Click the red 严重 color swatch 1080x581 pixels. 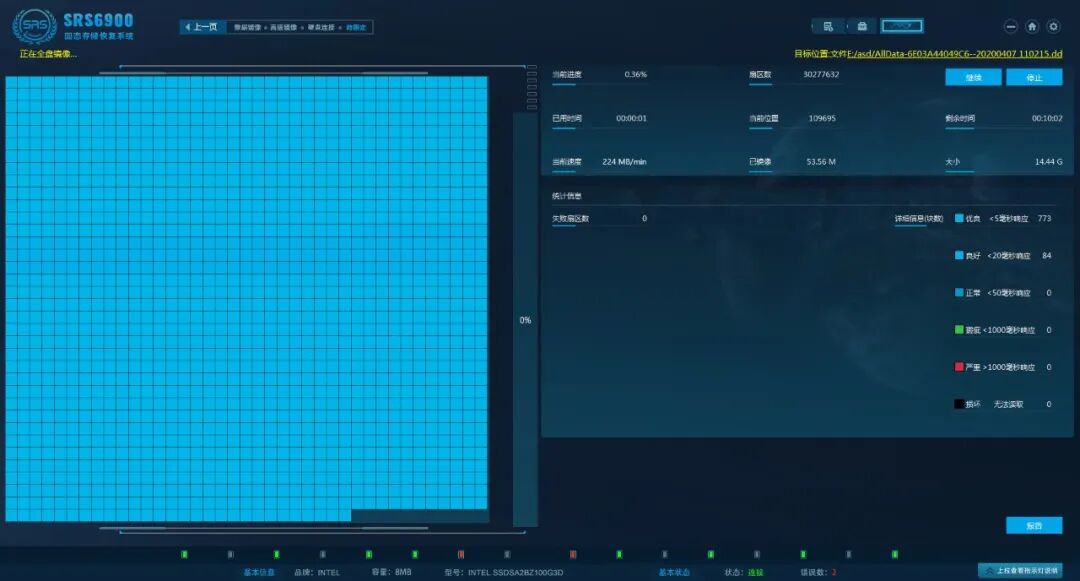click(959, 367)
